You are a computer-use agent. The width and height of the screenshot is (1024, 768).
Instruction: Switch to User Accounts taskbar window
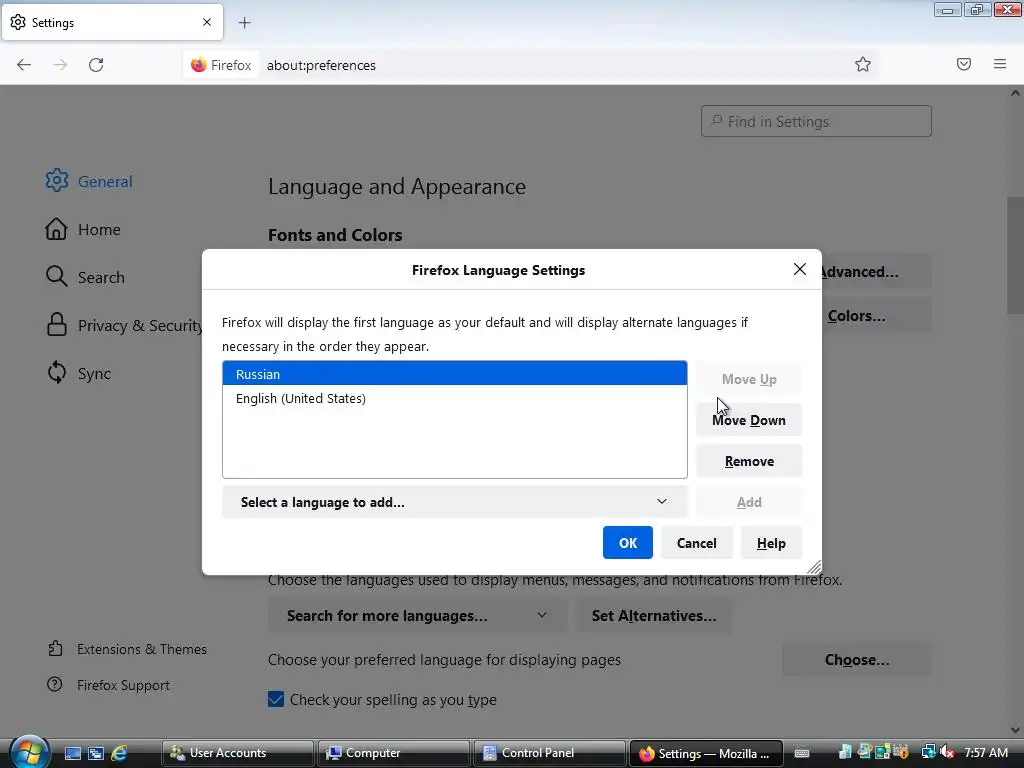(x=238, y=753)
